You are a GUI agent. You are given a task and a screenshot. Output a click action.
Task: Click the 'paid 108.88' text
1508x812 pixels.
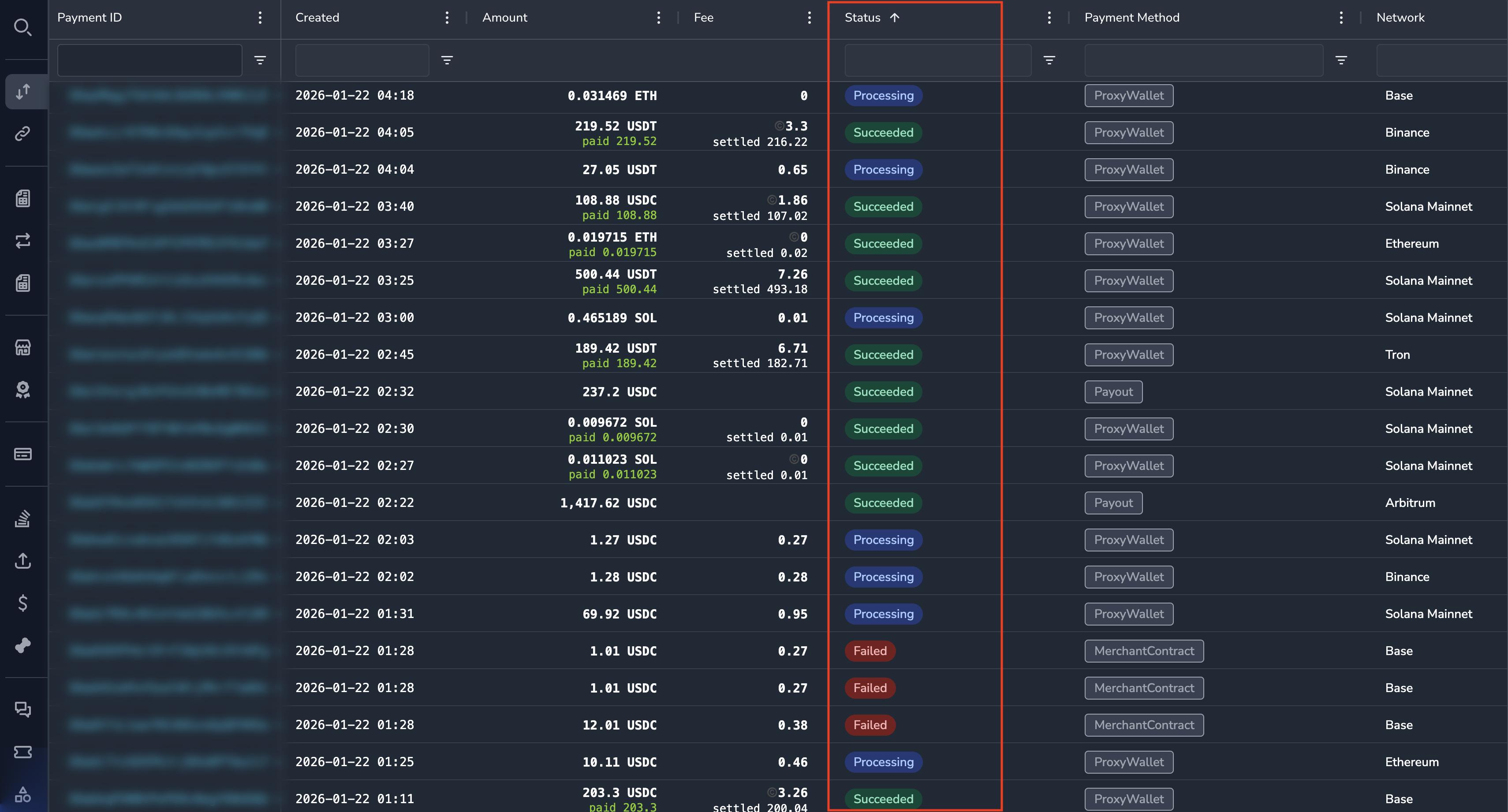[x=620, y=216]
